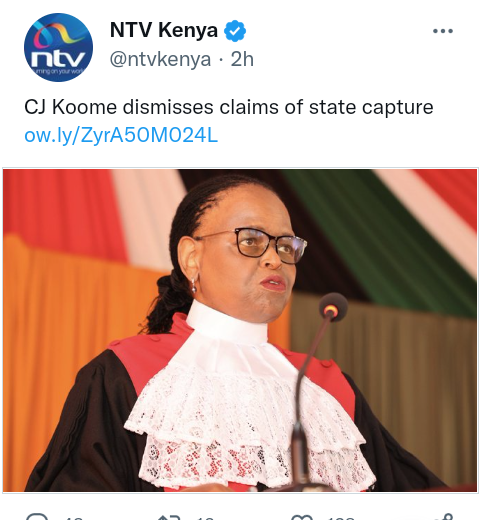This screenshot has height=520, width=480.
Task: Click the reply speech bubble icon
Action: coord(37,517)
